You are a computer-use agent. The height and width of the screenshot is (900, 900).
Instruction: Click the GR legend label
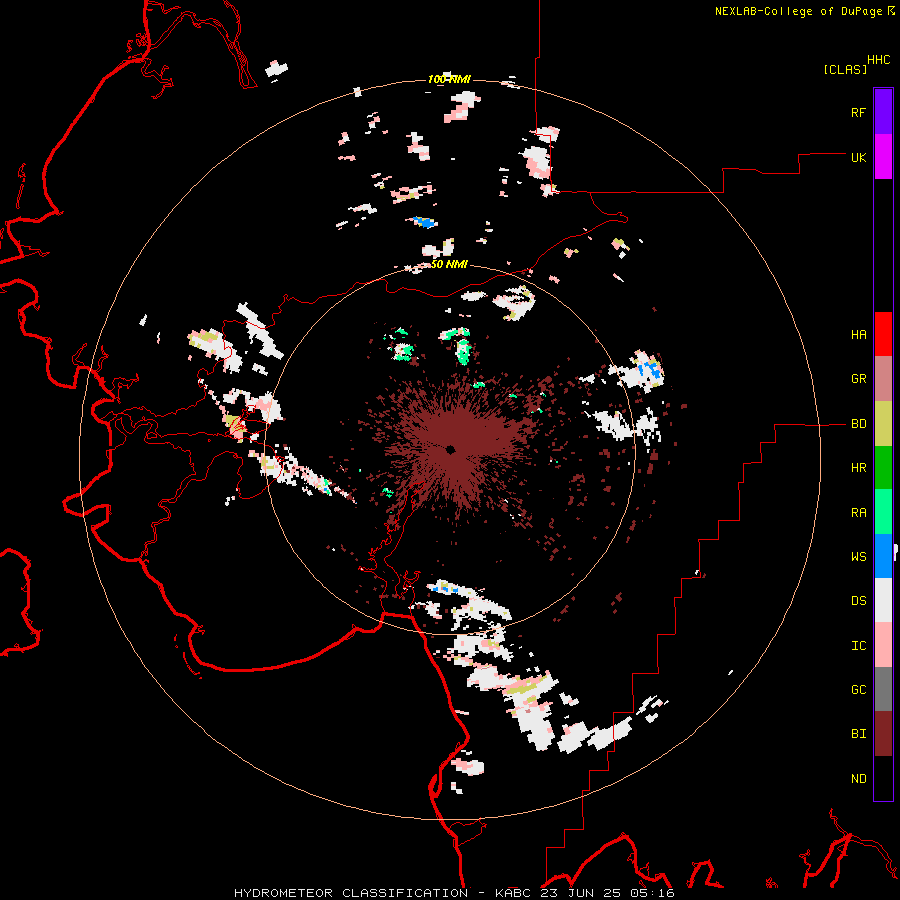coord(858,379)
